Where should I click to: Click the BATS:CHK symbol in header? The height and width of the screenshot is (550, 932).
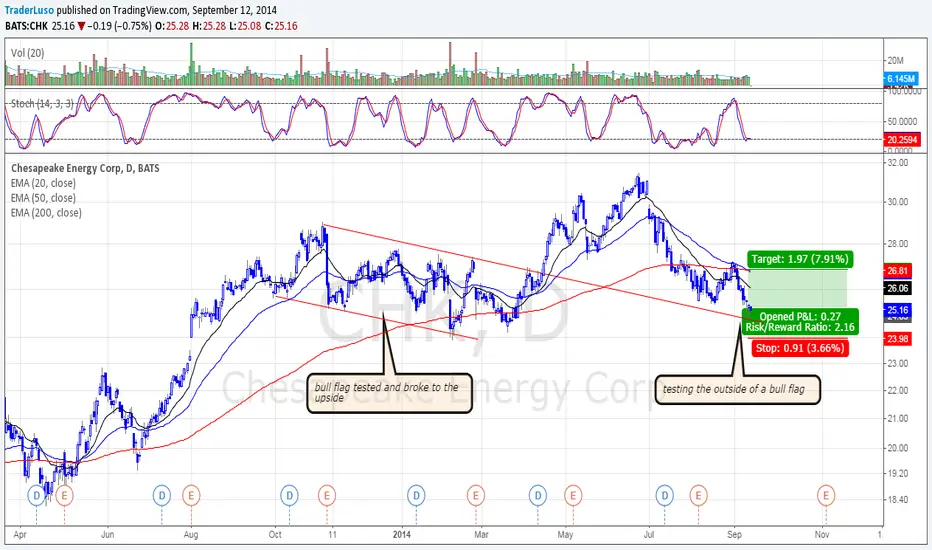[26, 26]
